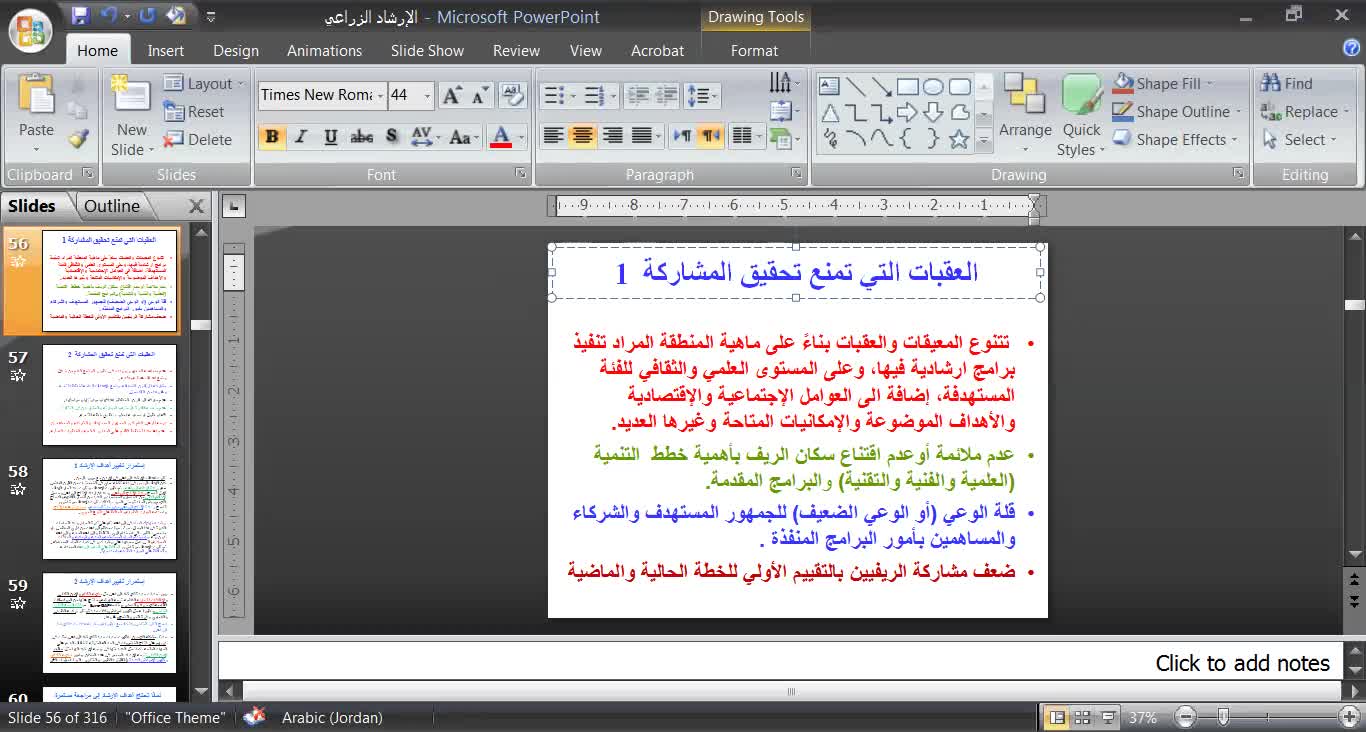Screen dimensions: 1366x732
Task: Toggle Strikethrough formatting
Action: click(361, 136)
